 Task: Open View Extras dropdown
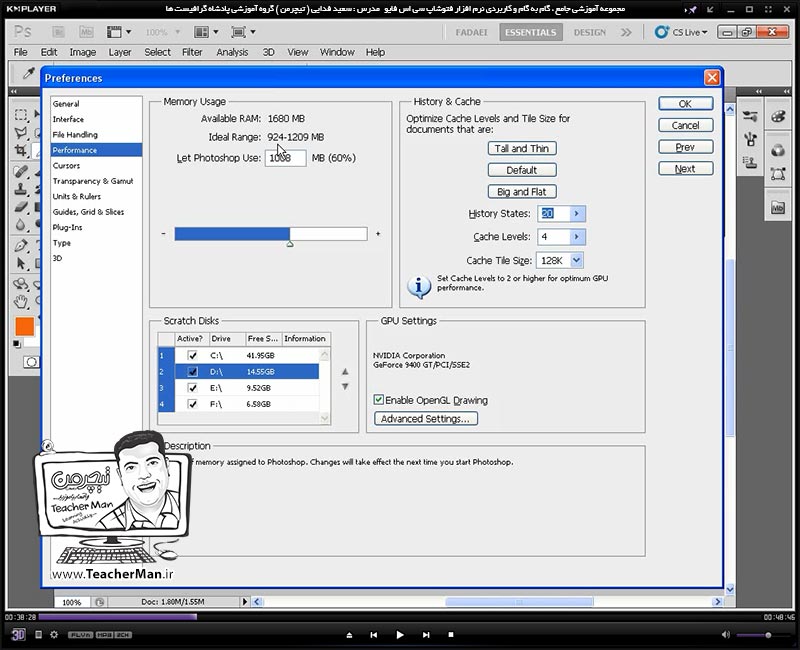pyautogui.click(x=119, y=32)
